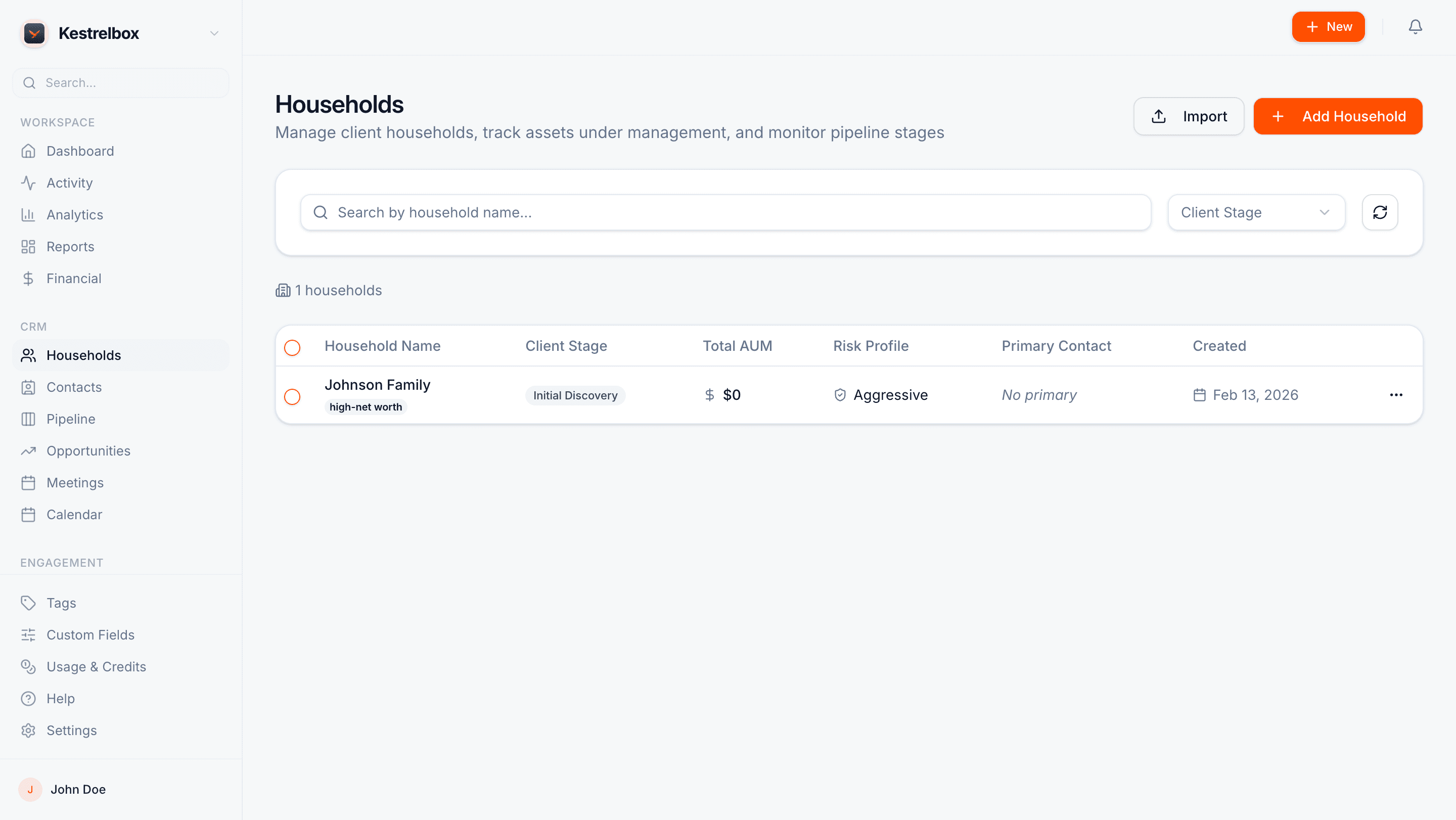Open the Pipeline view
The width and height of the screenshot is (1456, 820).
(71, 419)
